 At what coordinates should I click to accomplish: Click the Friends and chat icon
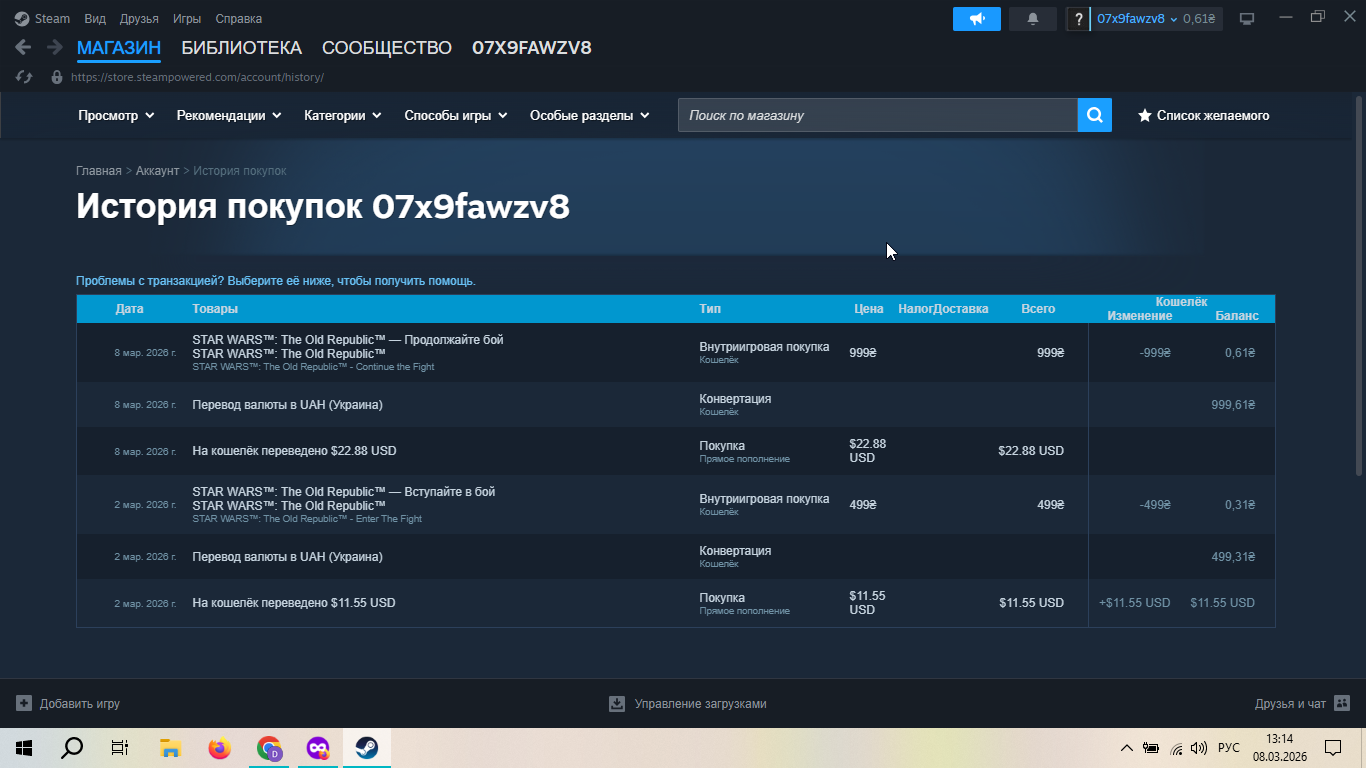(x=1342, y=703)
